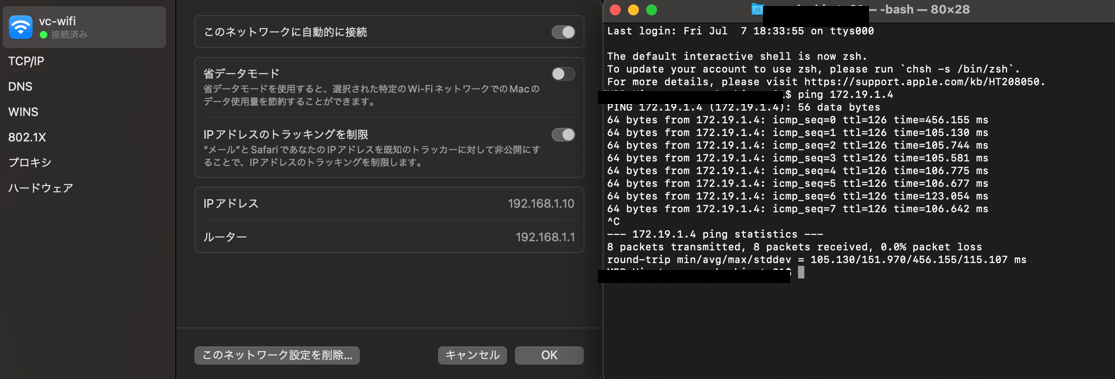Click the icmp_seq=7 time=106.642 ms line
Viewport: 1115px width, 379px height.
pos(798,209)
